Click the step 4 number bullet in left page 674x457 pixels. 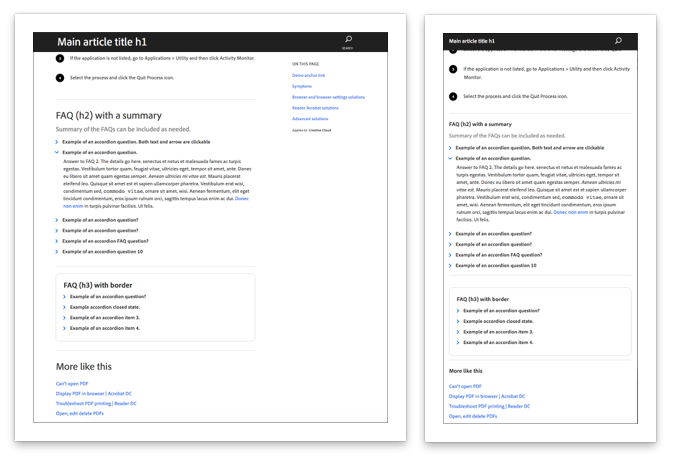(60, 77)
